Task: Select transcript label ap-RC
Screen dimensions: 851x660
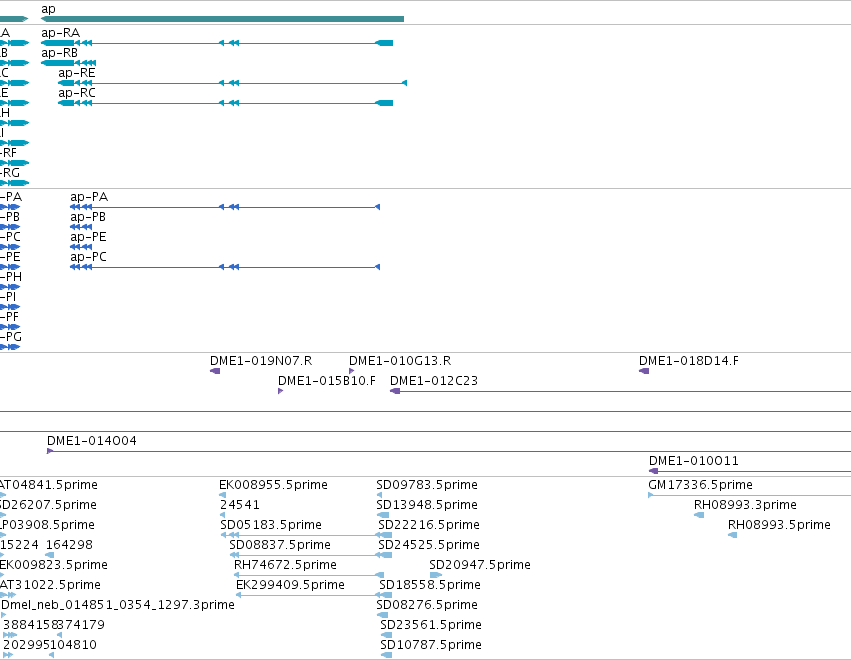Action: [77, 93]
